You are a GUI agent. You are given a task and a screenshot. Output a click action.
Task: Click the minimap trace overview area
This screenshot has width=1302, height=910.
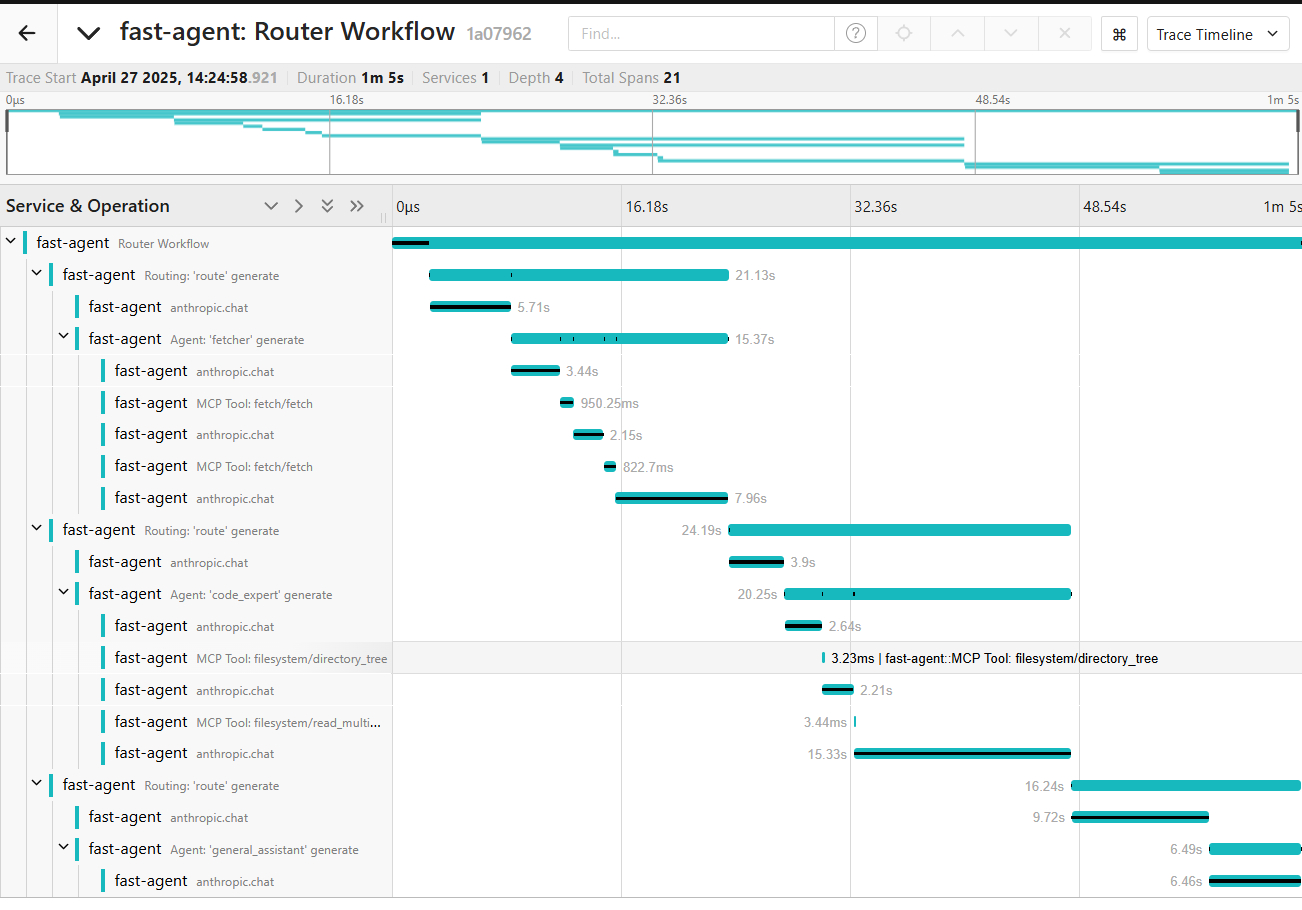[650, 140]
